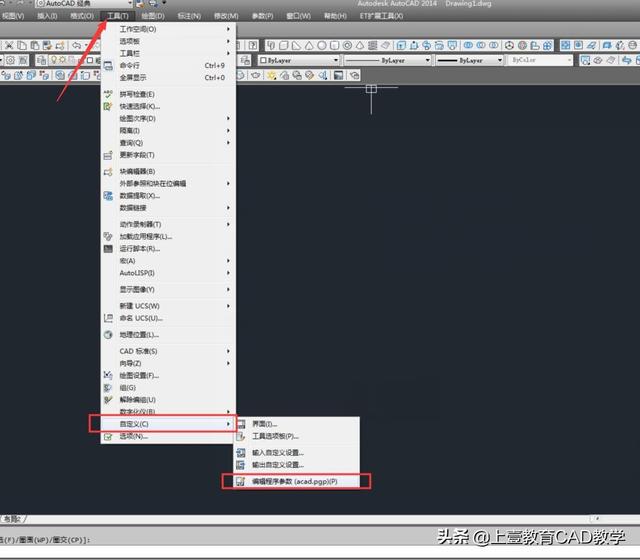Toggle full screen 全屏显示 Ctrl+0
640x560 pixels.
click(x=168, y=78)
